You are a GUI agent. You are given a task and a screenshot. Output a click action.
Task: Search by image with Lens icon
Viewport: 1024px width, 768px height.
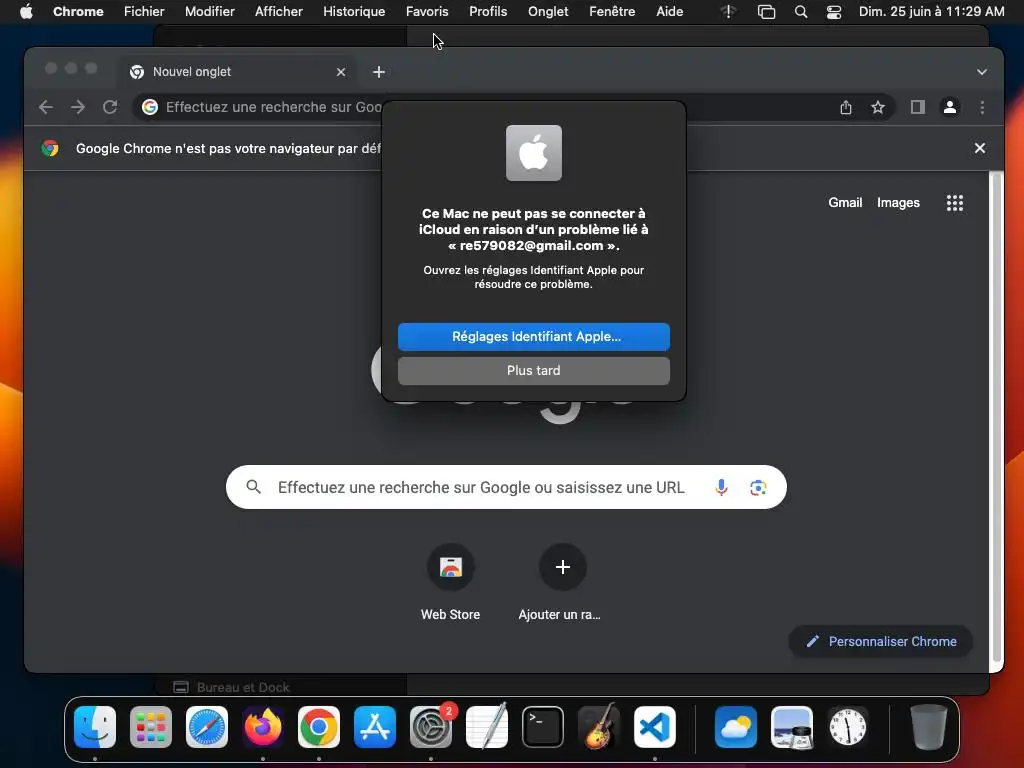[x=758, y=487]
